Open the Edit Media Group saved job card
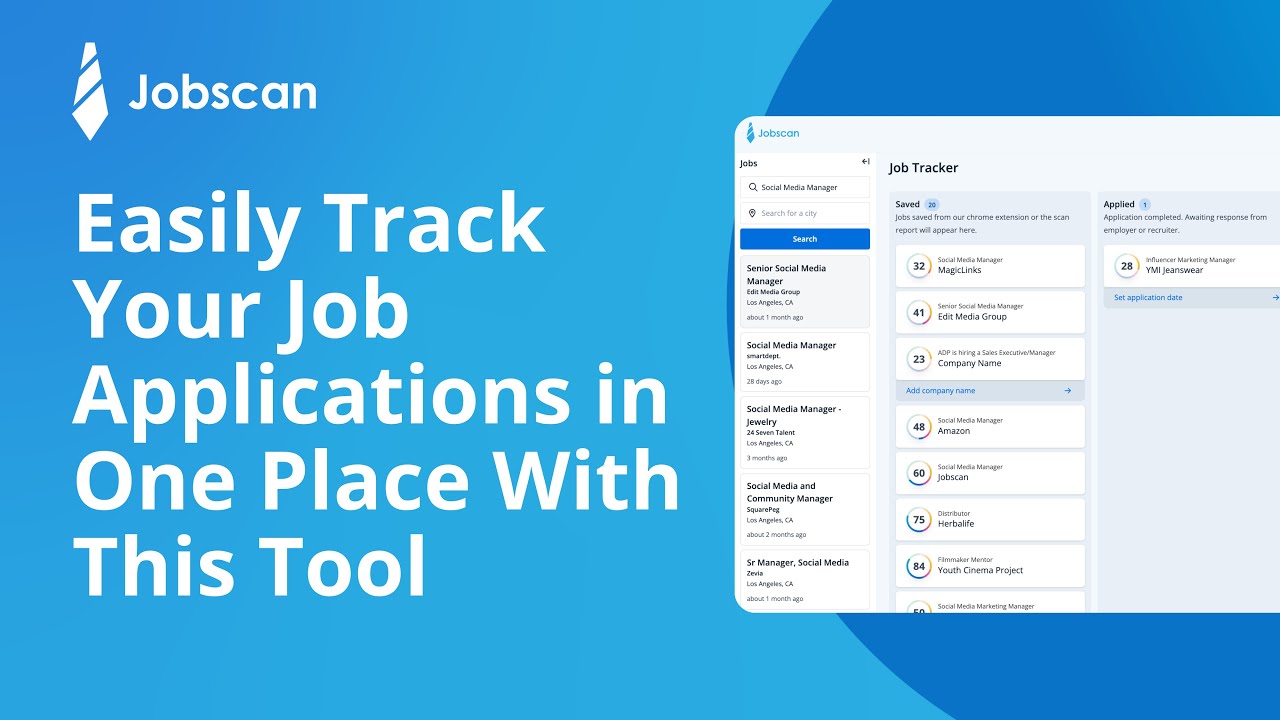1280x720 pixels. pyautogui.click(x=990, y=312)
